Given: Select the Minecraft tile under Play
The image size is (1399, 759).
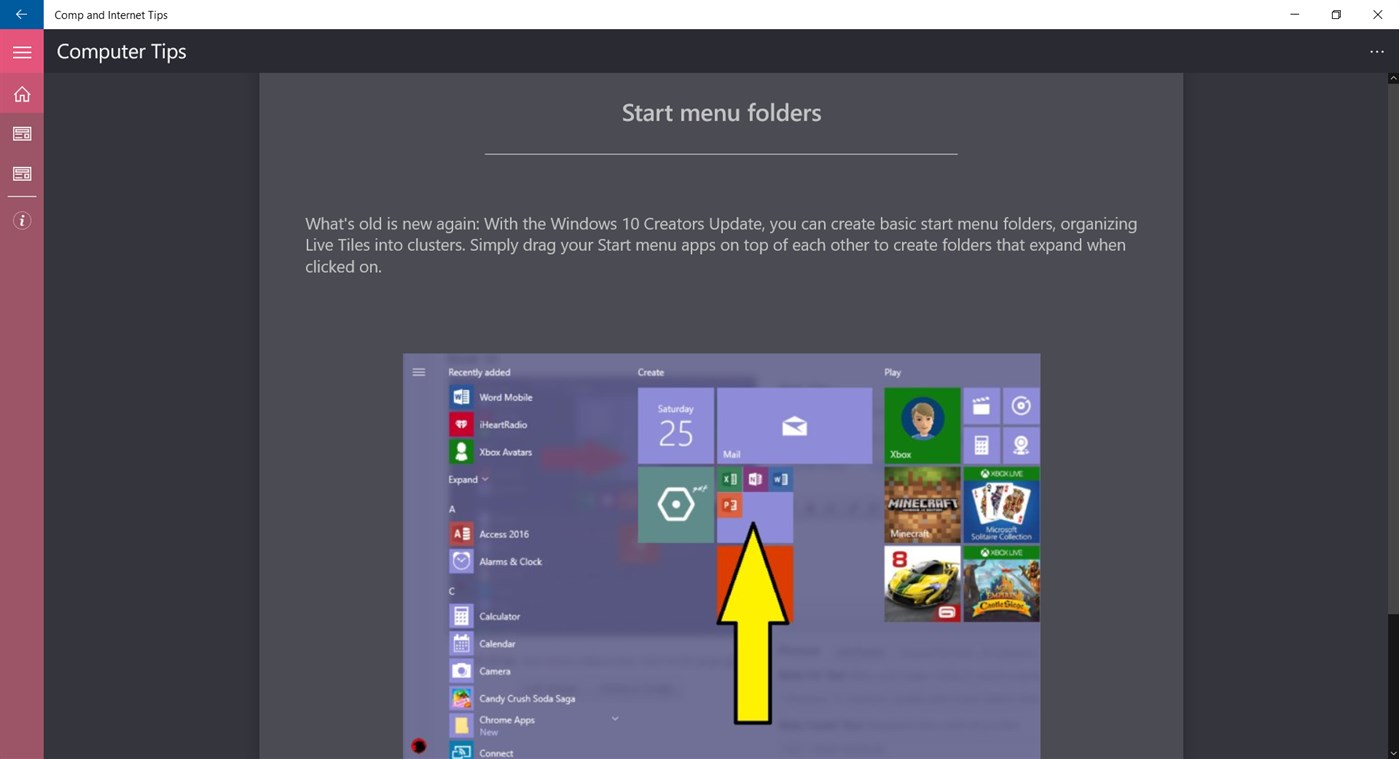Looking at the screenshot, I should point(920,505).
